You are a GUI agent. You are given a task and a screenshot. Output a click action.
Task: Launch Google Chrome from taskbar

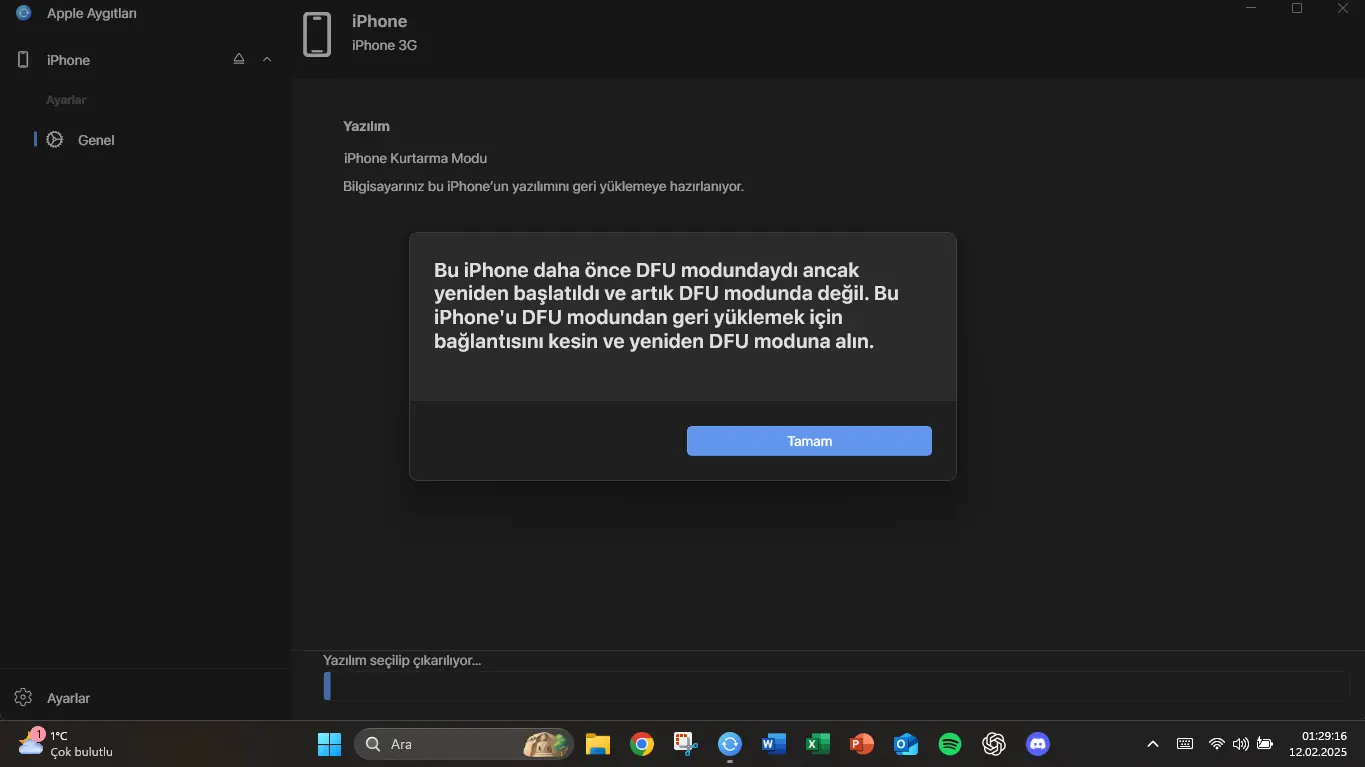(642, 744)
